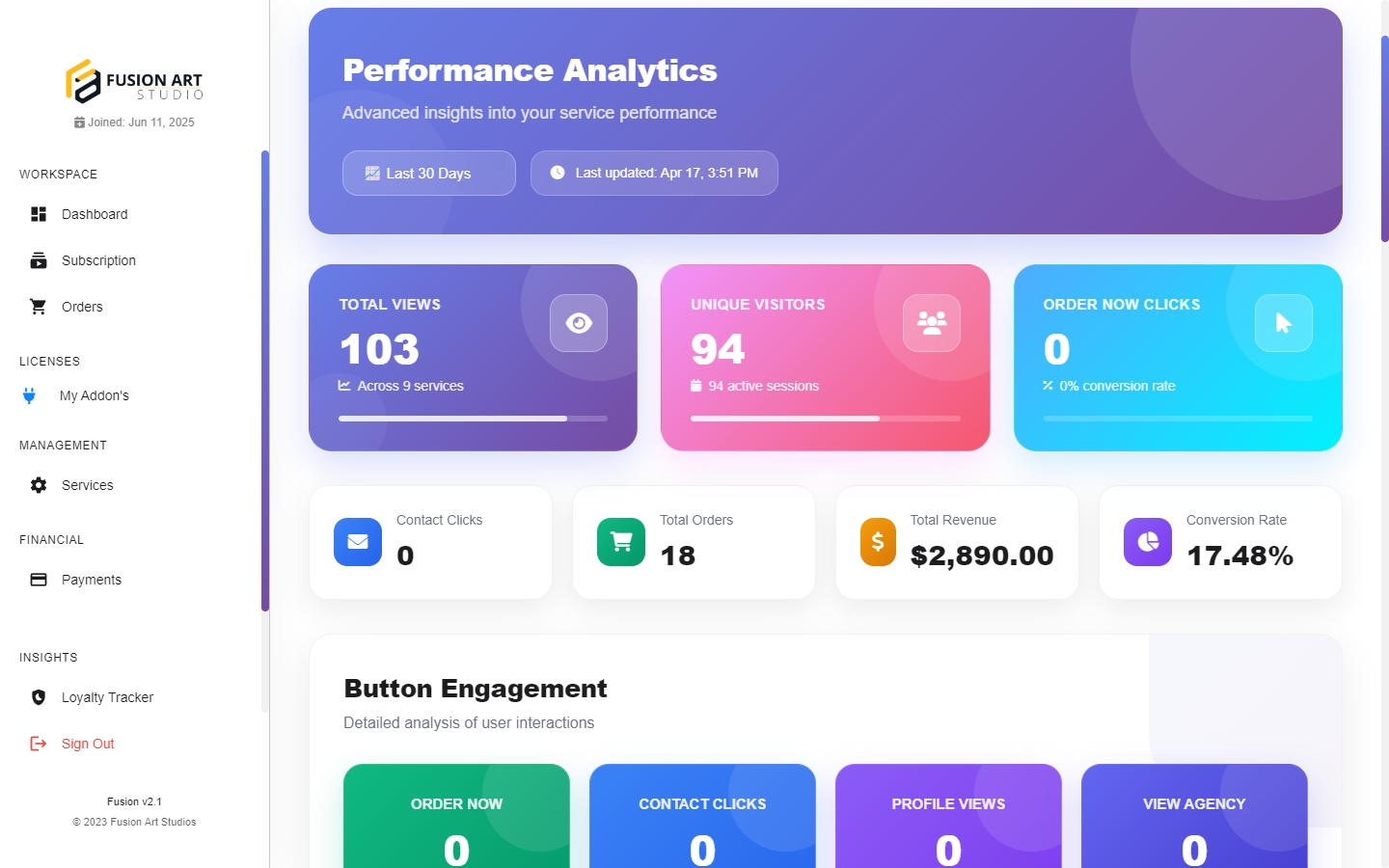Click the Last updated timestamp pill
Image resolution: width=1389 pixels, height=868 pixels.
point(654,174)
